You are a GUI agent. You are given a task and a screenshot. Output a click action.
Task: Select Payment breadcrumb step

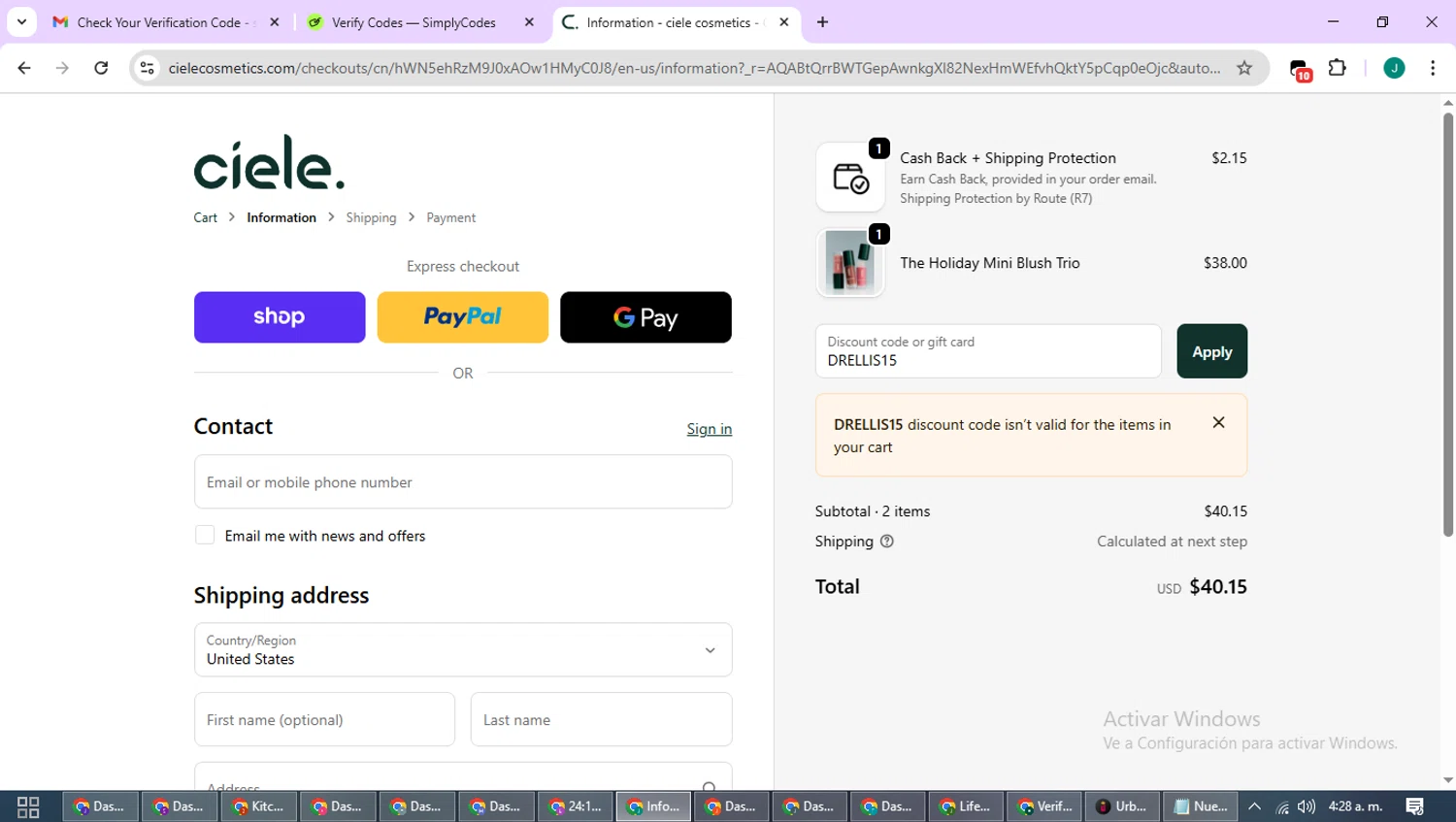pos(451,217)
